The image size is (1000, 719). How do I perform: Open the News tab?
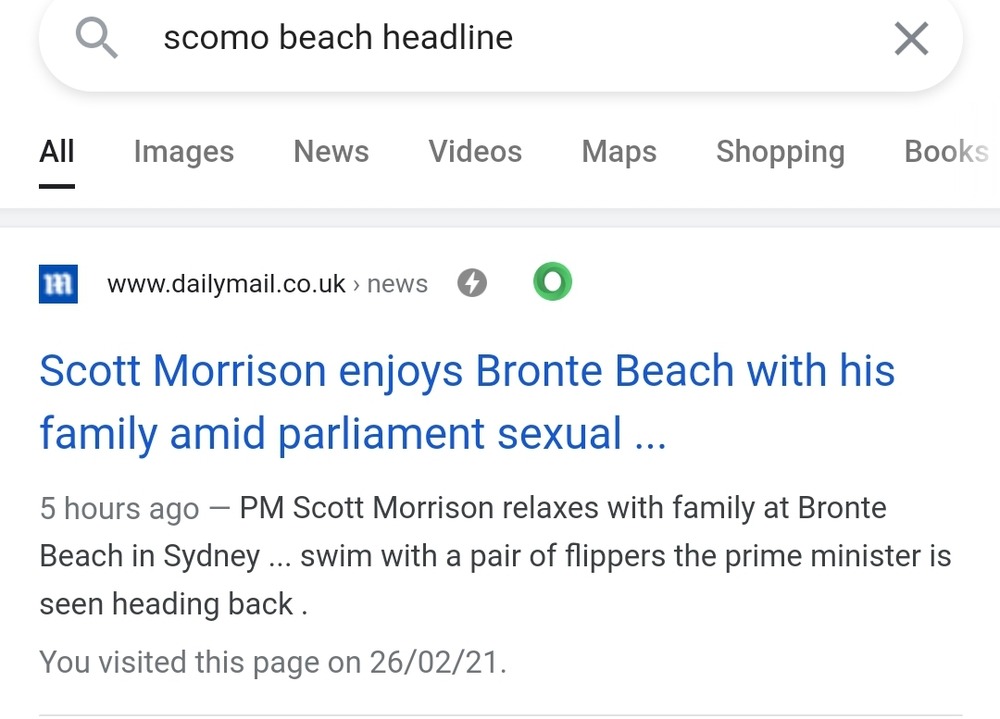coord(331,151)
